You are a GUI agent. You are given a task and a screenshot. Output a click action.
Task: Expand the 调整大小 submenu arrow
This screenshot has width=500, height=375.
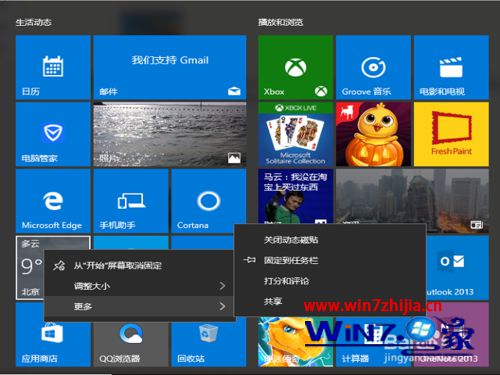click(x=222, y=286)
